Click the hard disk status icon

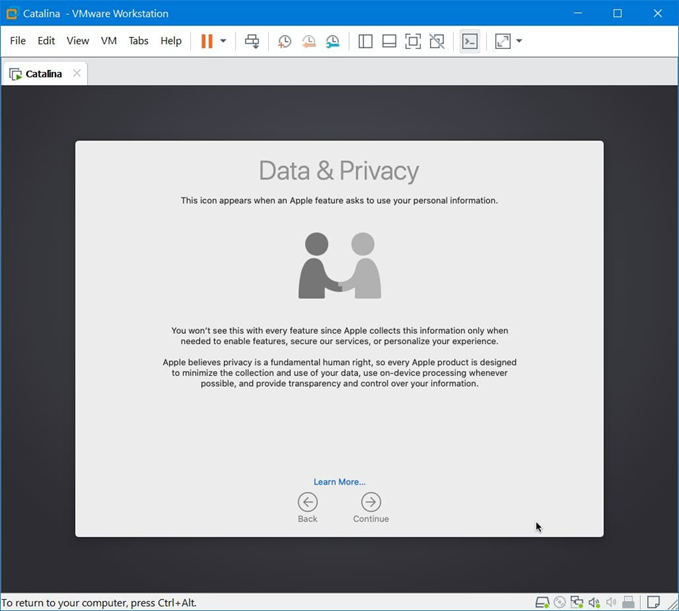tap(542, 602)
